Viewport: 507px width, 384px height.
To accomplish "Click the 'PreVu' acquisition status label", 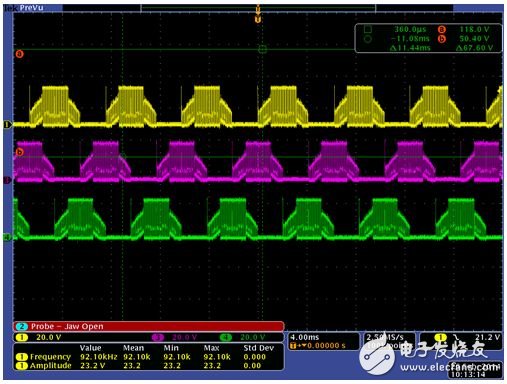I will pyautogui.click(x=31, y=8).
